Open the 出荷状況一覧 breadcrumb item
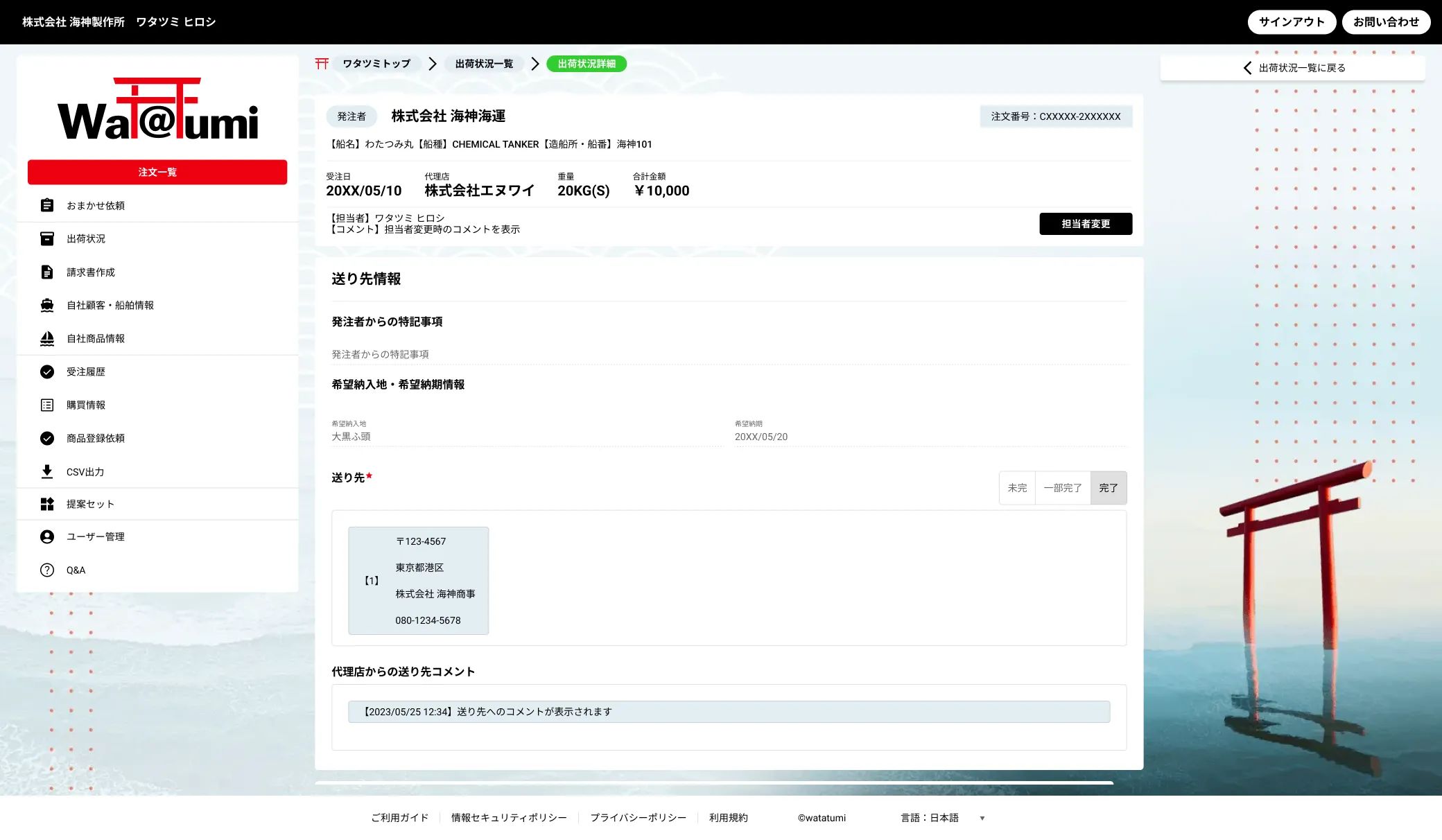 (x=483, y=63)
